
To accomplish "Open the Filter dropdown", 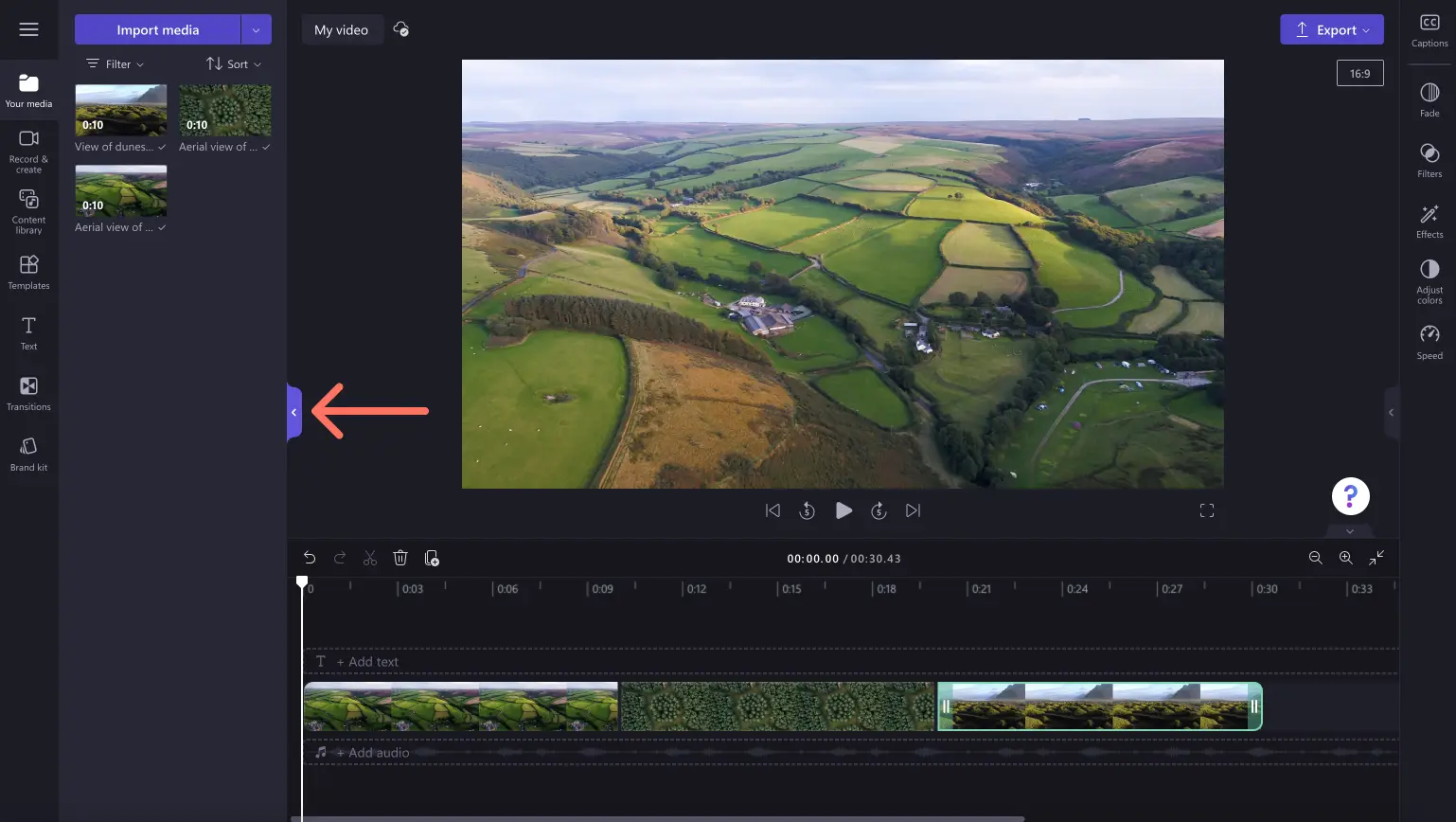I will (115, 64).
